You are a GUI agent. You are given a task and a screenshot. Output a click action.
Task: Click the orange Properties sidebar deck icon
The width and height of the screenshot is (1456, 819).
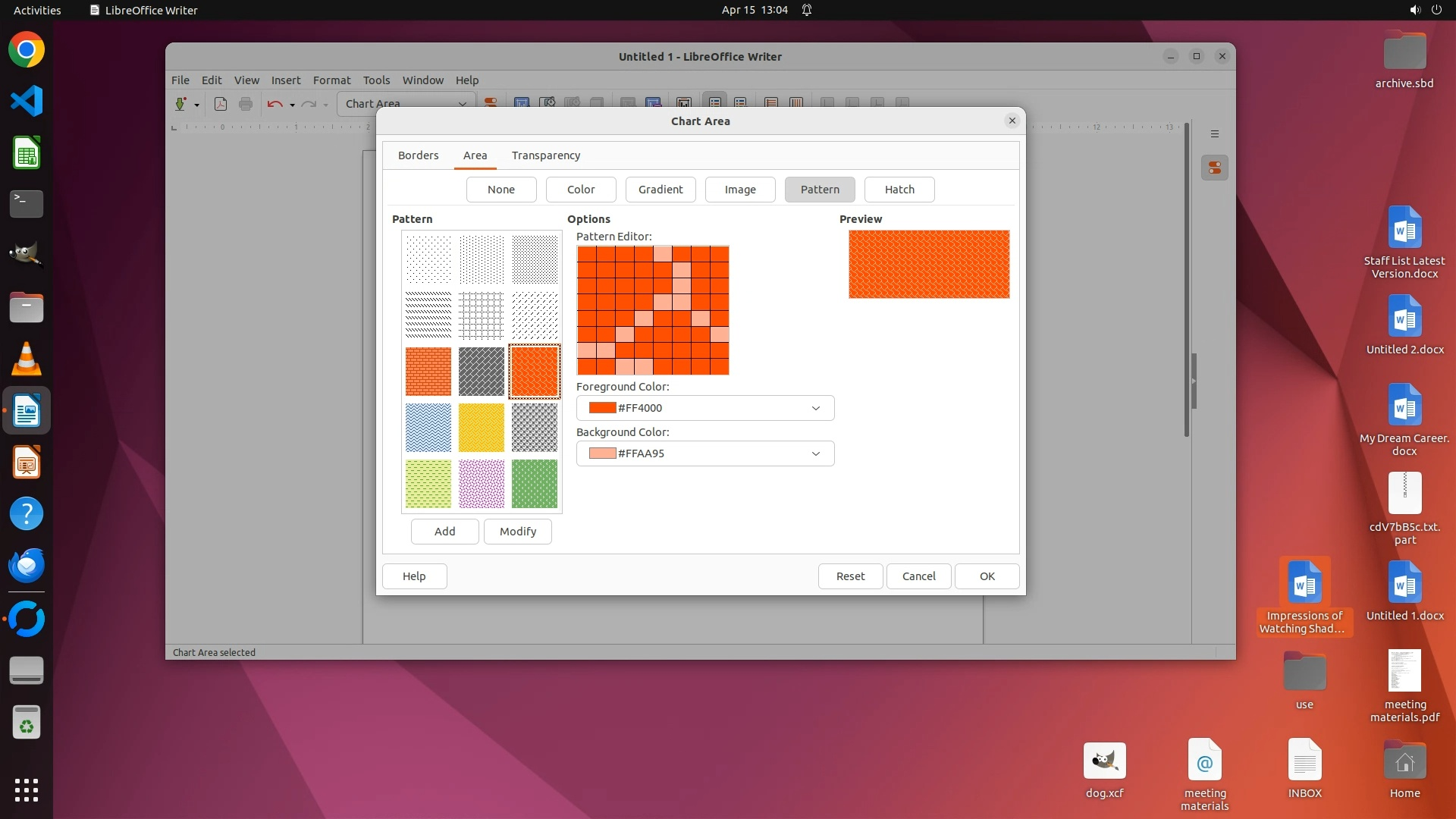coord(1215,168)
